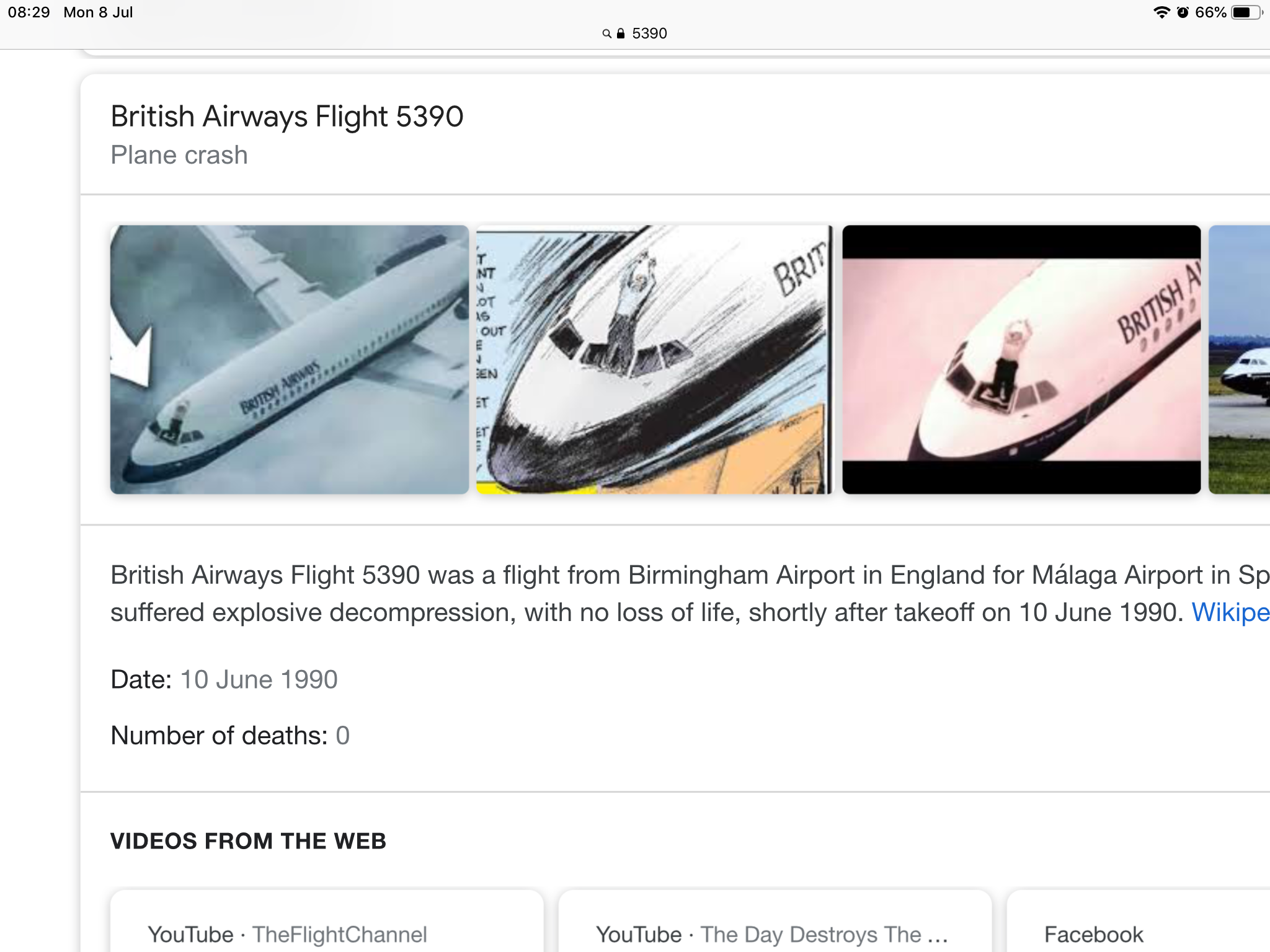The image size is (1270, 952).
Task: Tap the Mon 8 Jul date
Action: pos(98,12)
